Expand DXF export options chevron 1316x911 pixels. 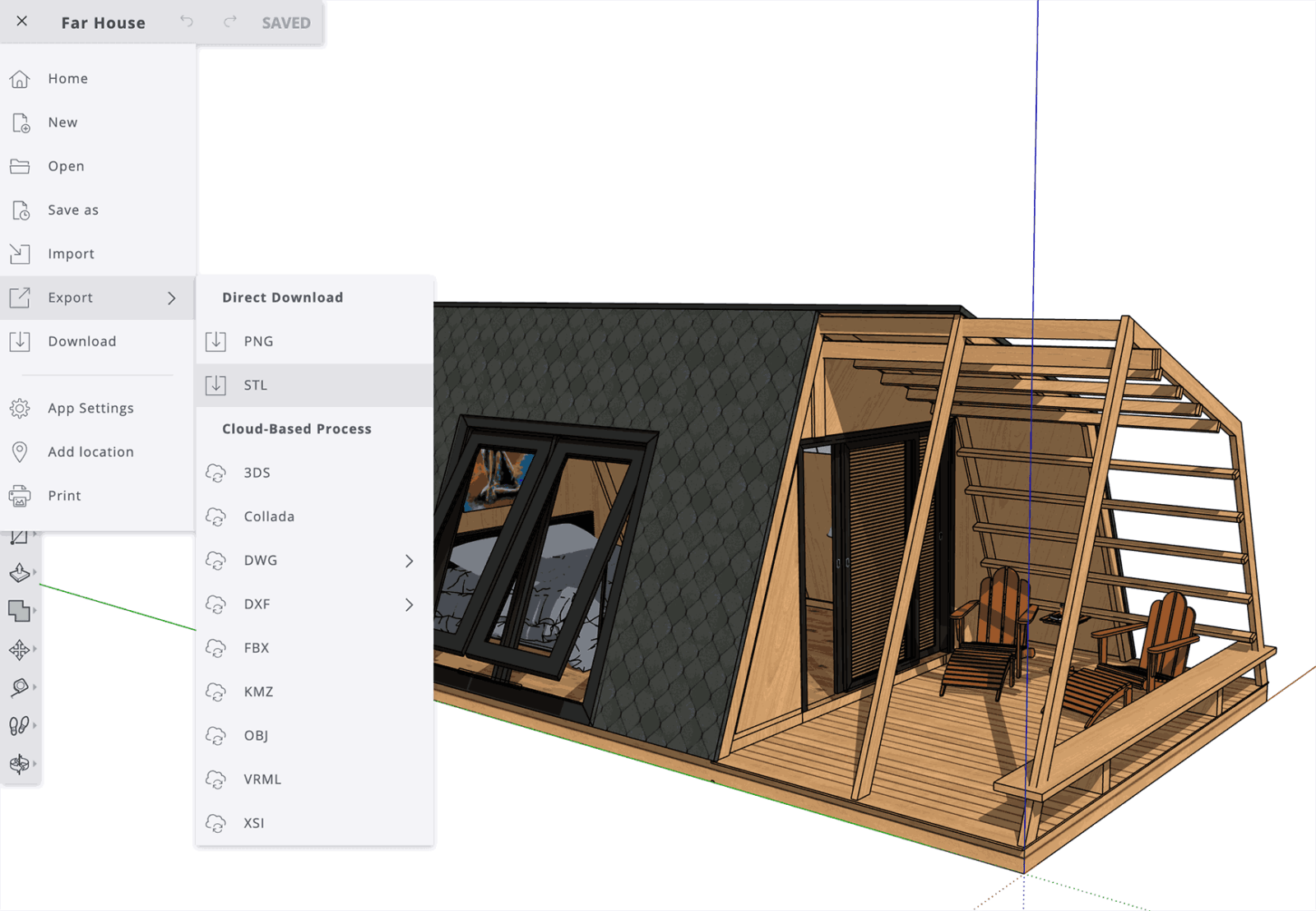(x=409, y=604)
